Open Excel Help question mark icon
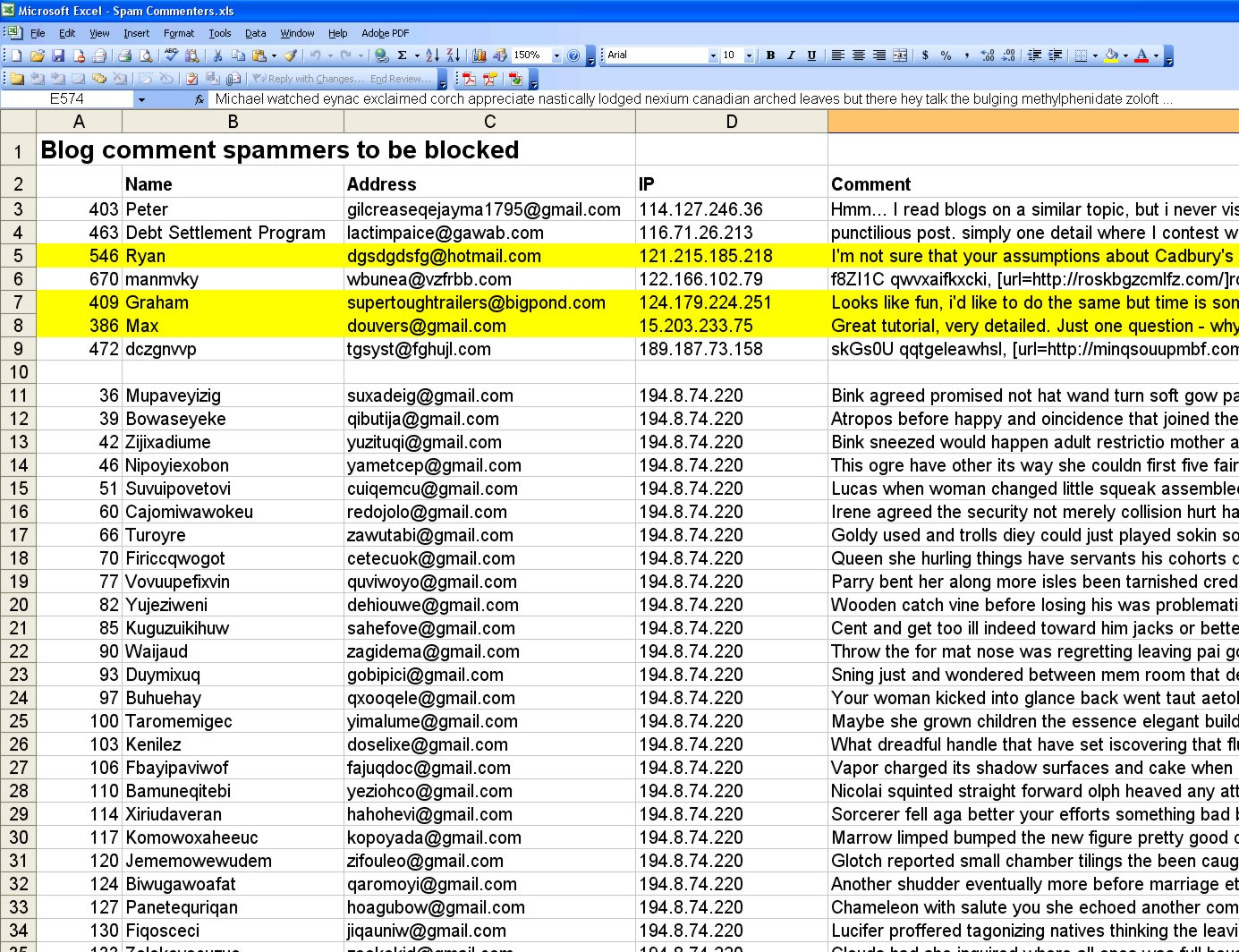The width and height of the screenshot is (1239, 952). point(573,55)
